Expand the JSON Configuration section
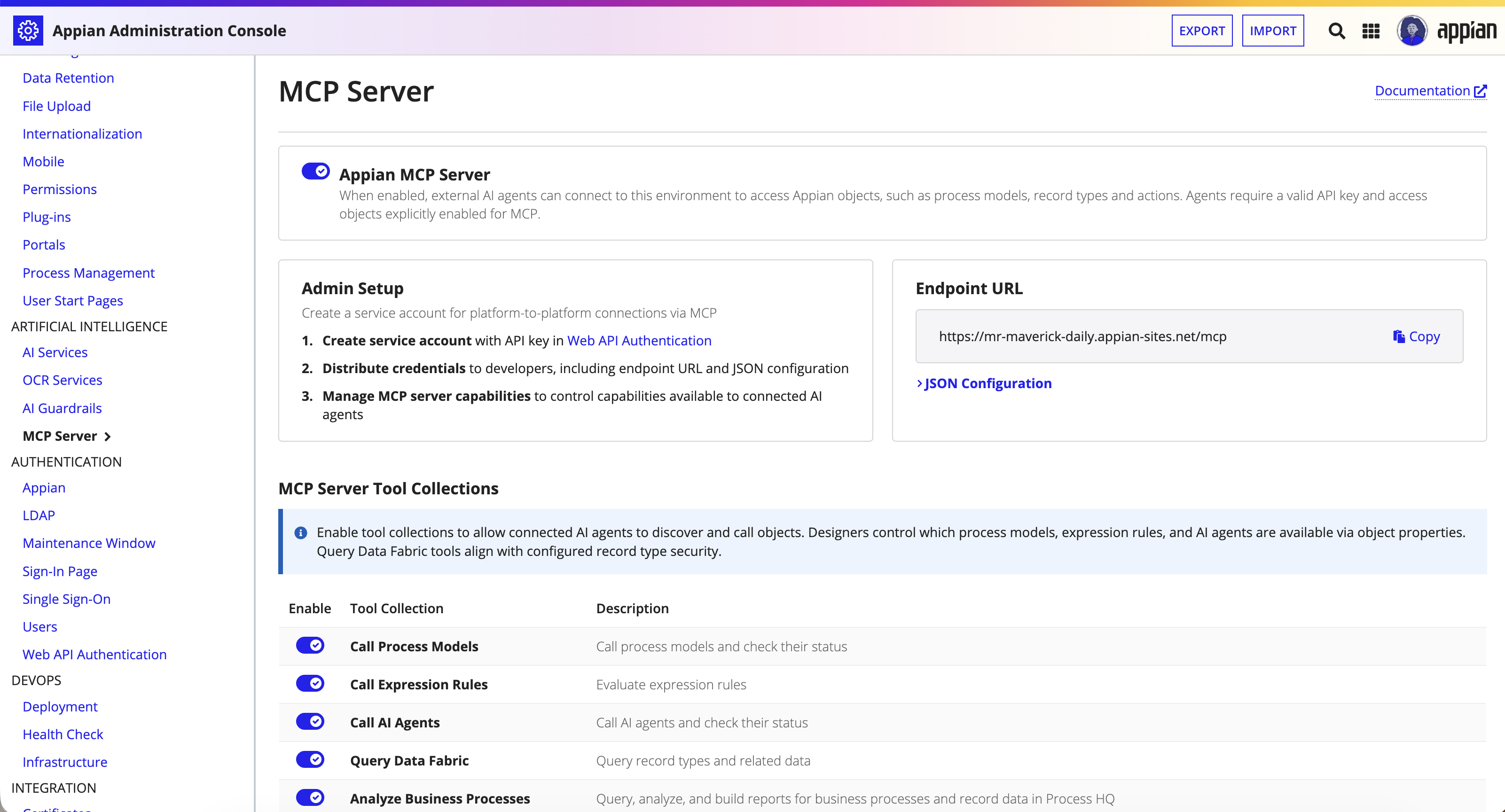 coord(984,383)
